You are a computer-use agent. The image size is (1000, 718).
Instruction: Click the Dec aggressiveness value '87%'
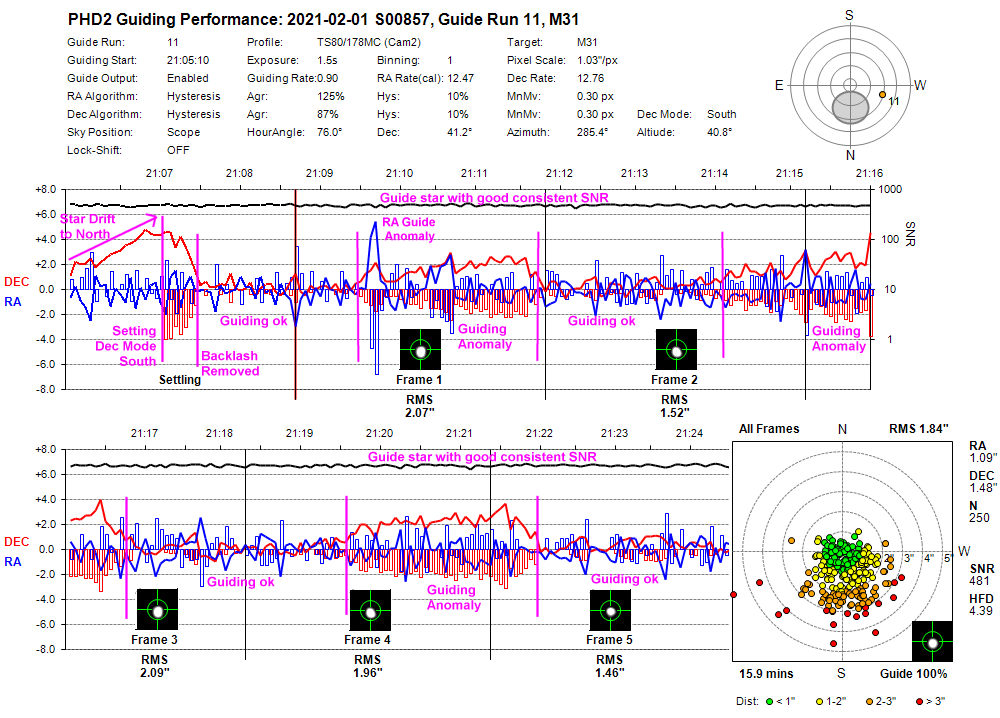(328, 114)
